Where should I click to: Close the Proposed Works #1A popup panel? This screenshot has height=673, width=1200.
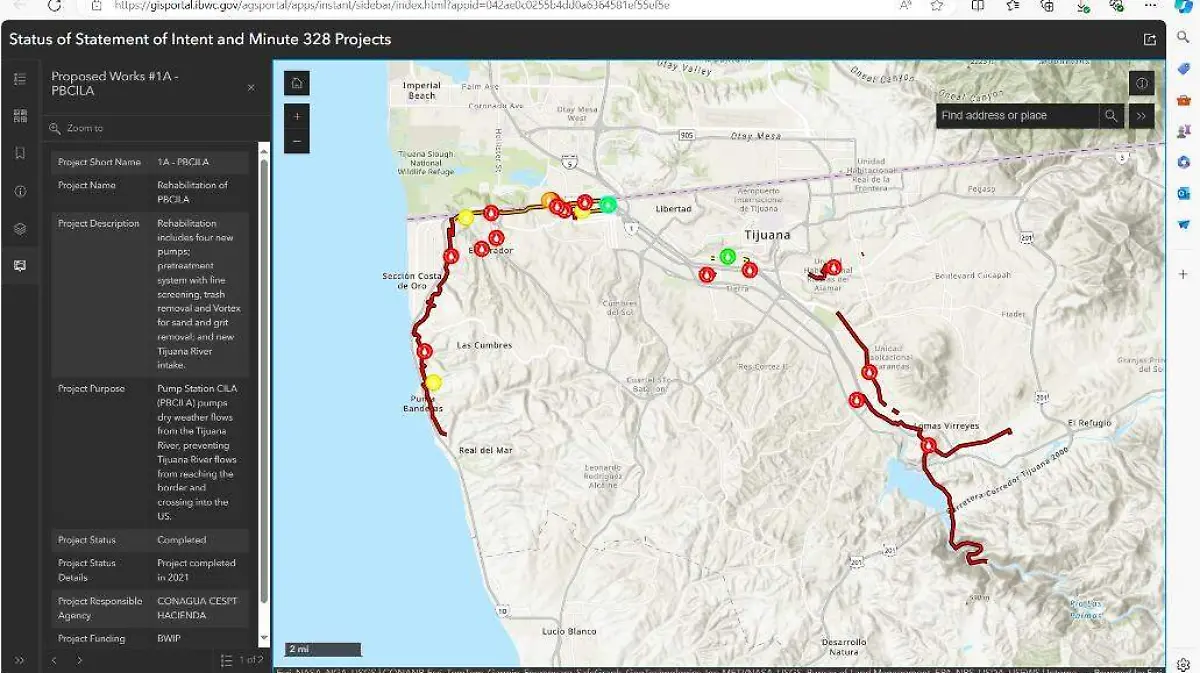coord(251,88)
